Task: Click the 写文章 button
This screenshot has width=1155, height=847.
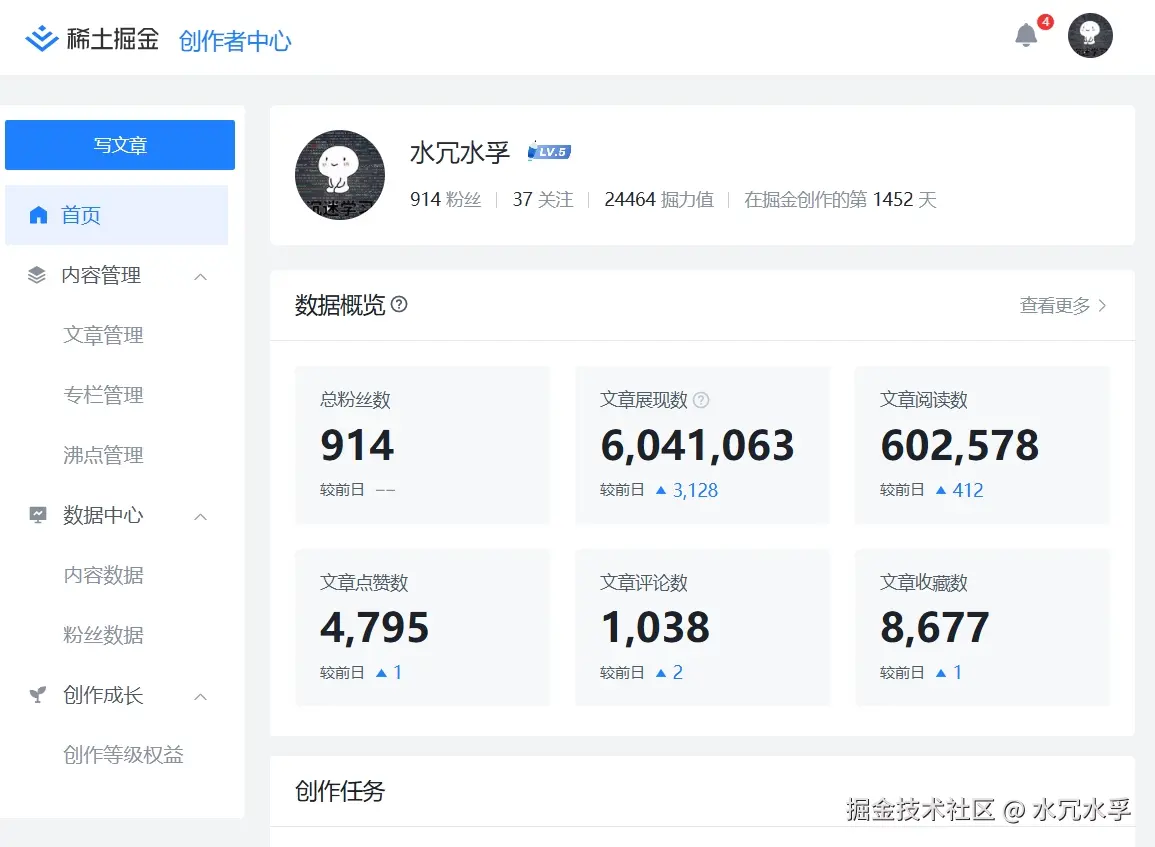Action: click(x=120, y=145)
